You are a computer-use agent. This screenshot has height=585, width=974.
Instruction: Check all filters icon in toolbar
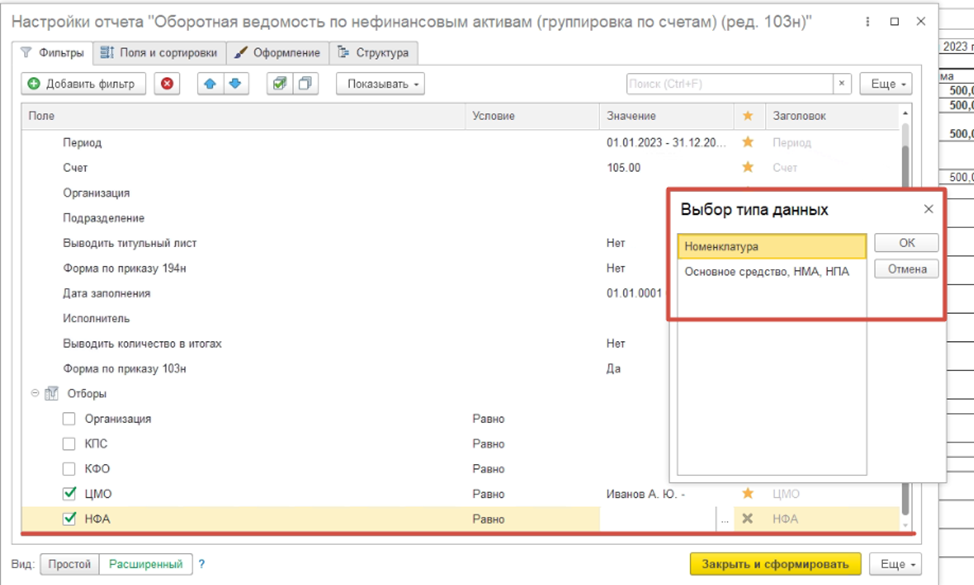(280, 84)
